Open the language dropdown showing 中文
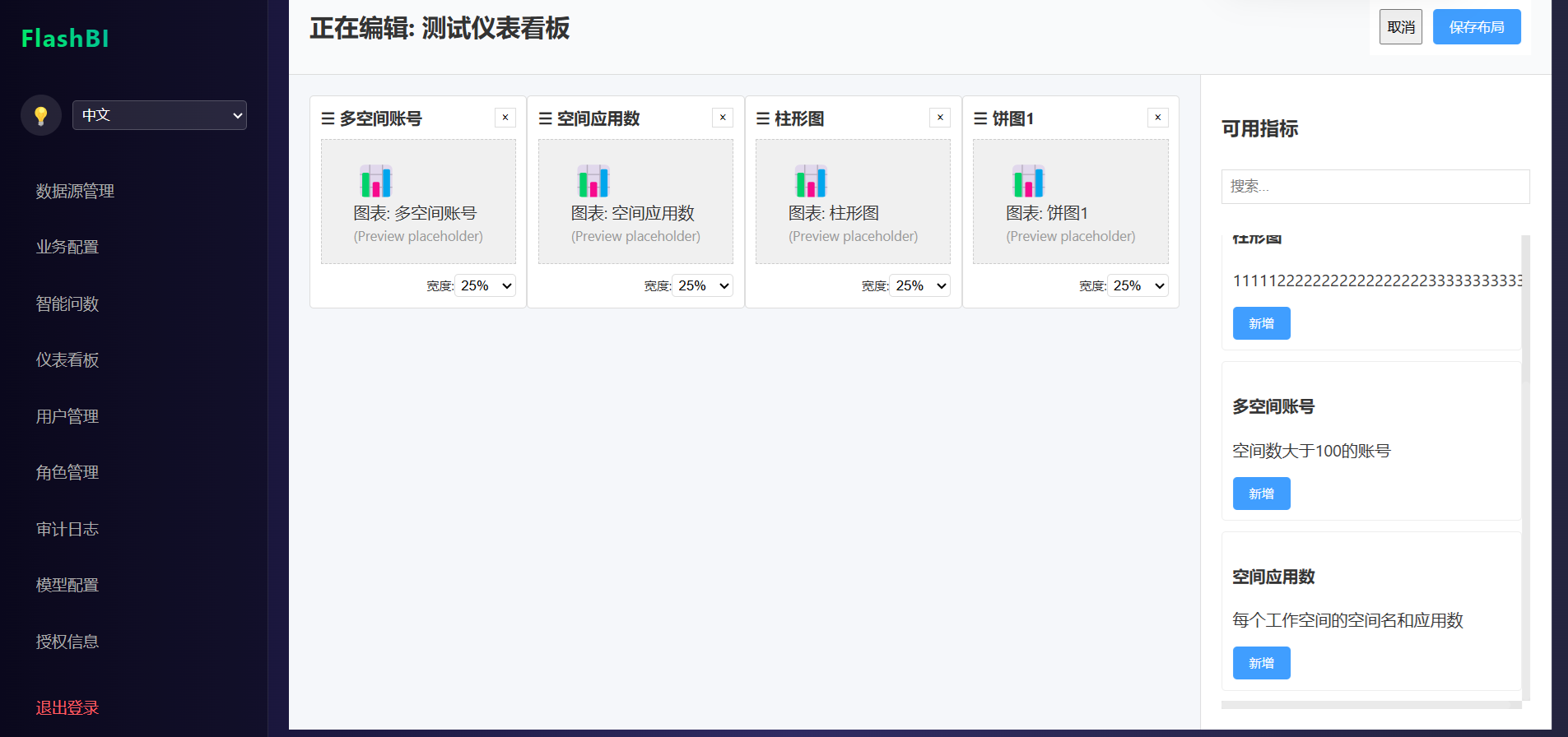1568x737 pixels. click(160, 115)
